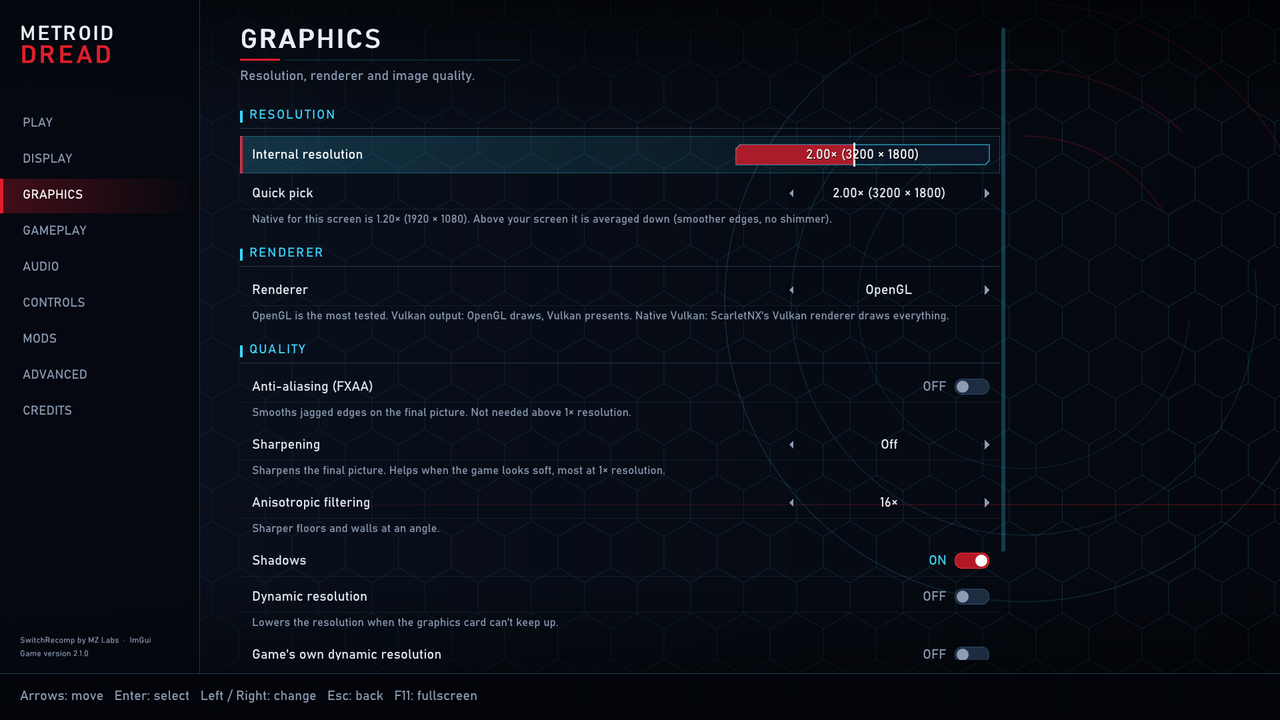The height and width of the screenshot is (720, 1280).
Task: Enable the Dynamic resolution toggle
Action: 971,597
